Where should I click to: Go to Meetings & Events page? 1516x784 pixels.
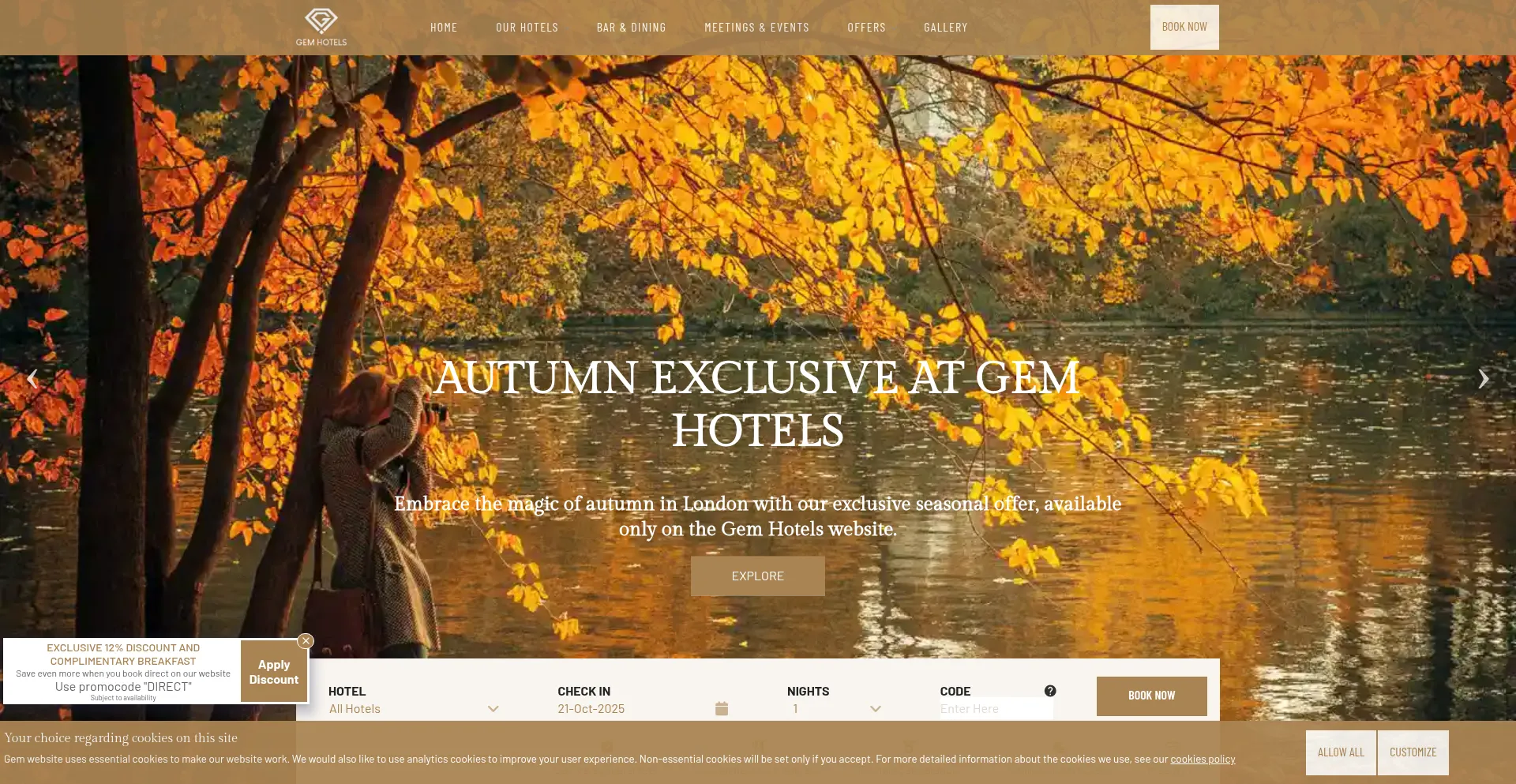tap(756, 28)
